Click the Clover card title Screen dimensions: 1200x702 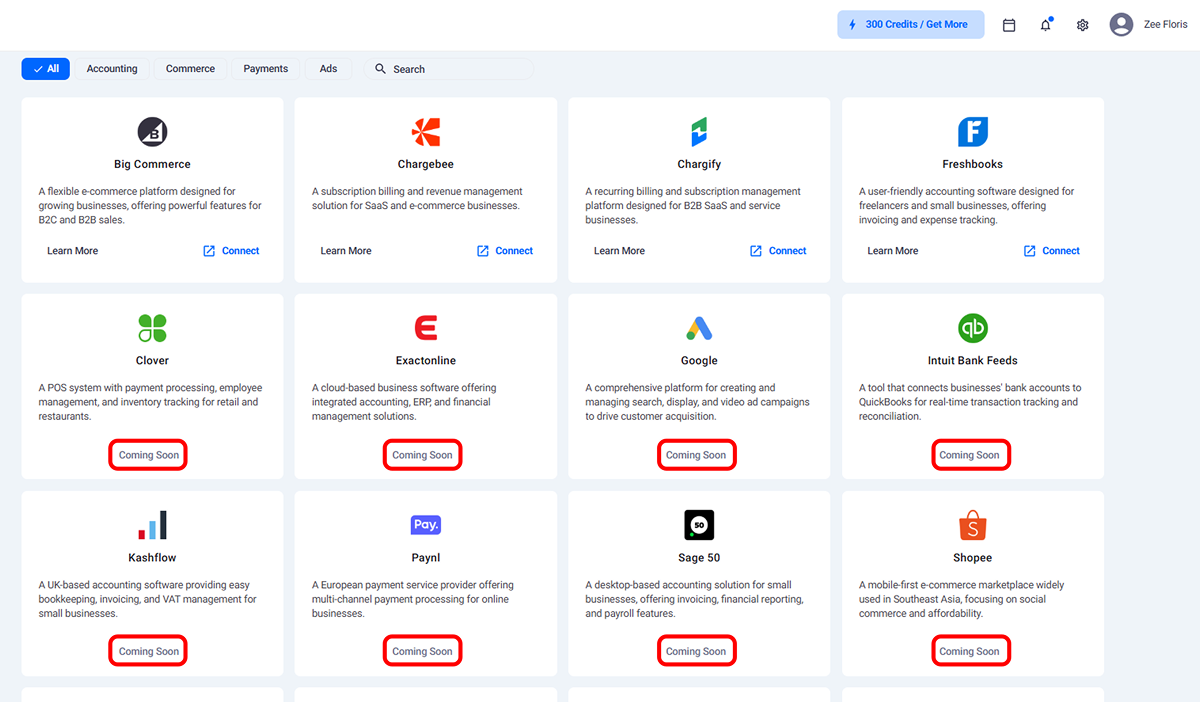[152, 361]
